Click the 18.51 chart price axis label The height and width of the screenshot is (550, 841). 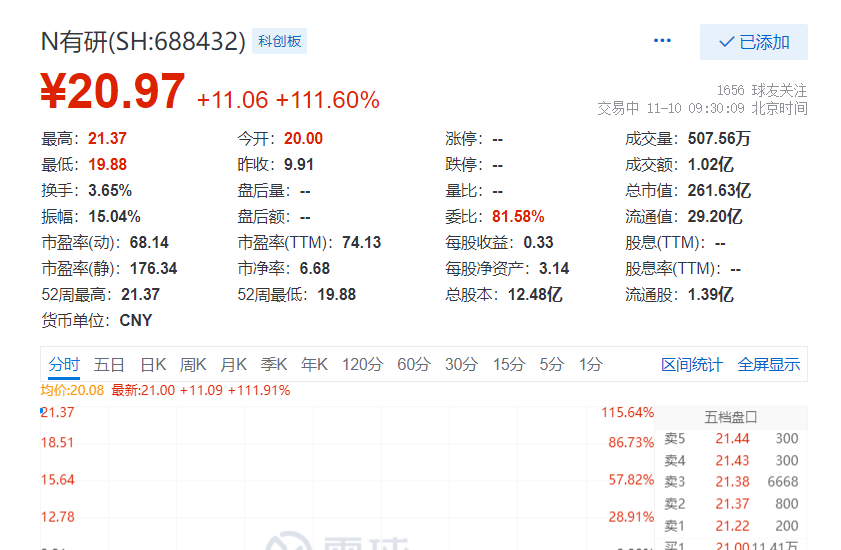click(57, 443)
